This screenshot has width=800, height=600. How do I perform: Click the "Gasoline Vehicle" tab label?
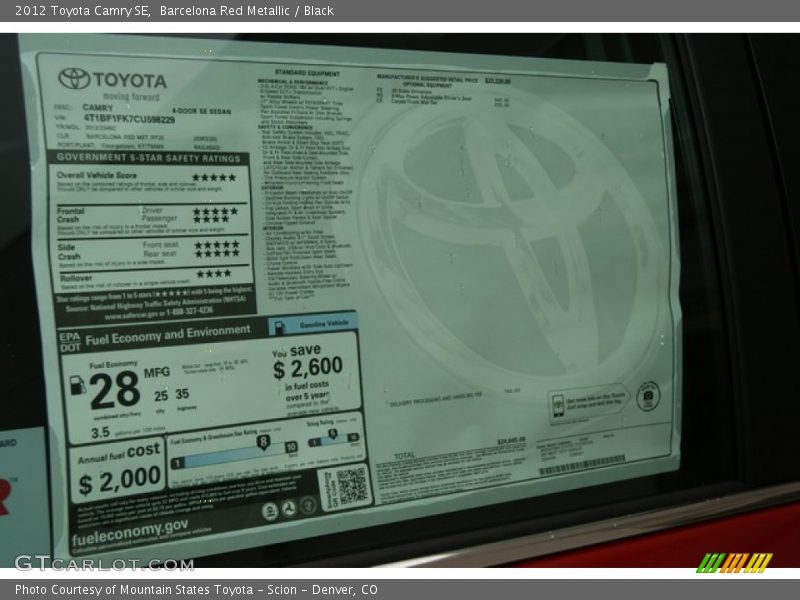point(324,323)
